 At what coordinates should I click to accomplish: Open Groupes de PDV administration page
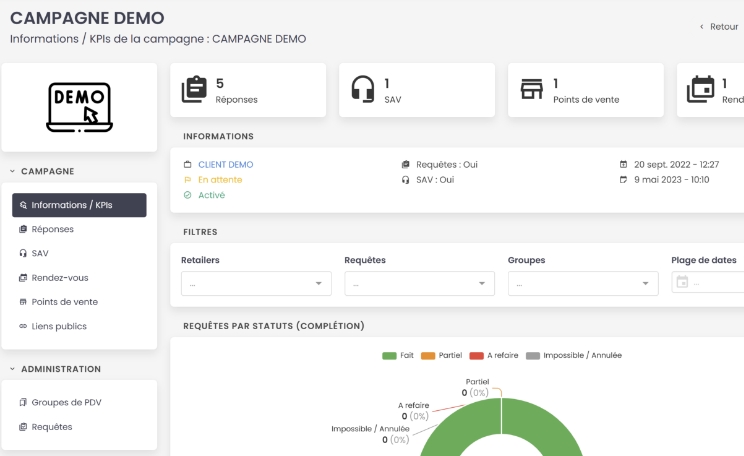[x=79, y=402]
